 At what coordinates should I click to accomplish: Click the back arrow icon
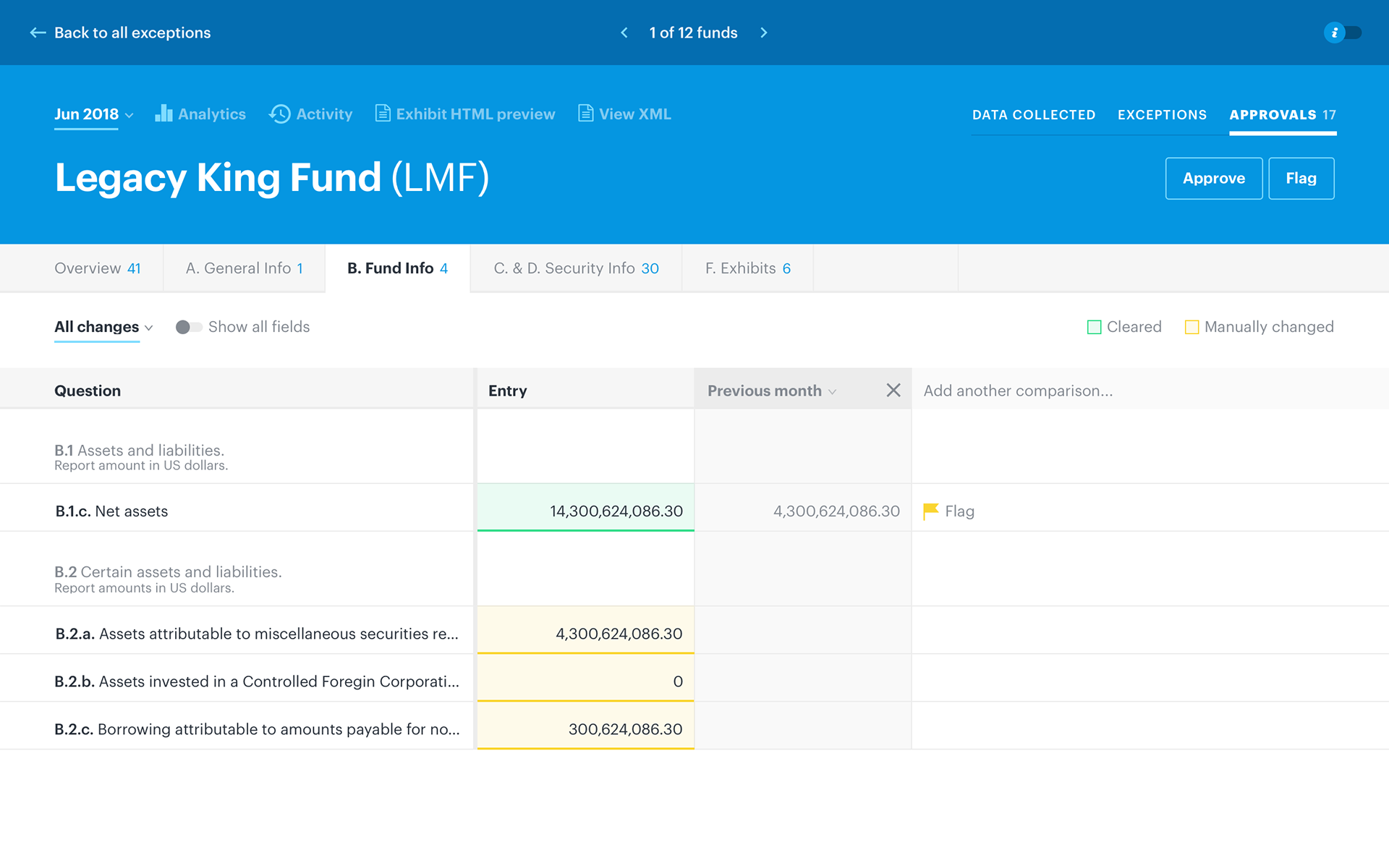[38, 33]
